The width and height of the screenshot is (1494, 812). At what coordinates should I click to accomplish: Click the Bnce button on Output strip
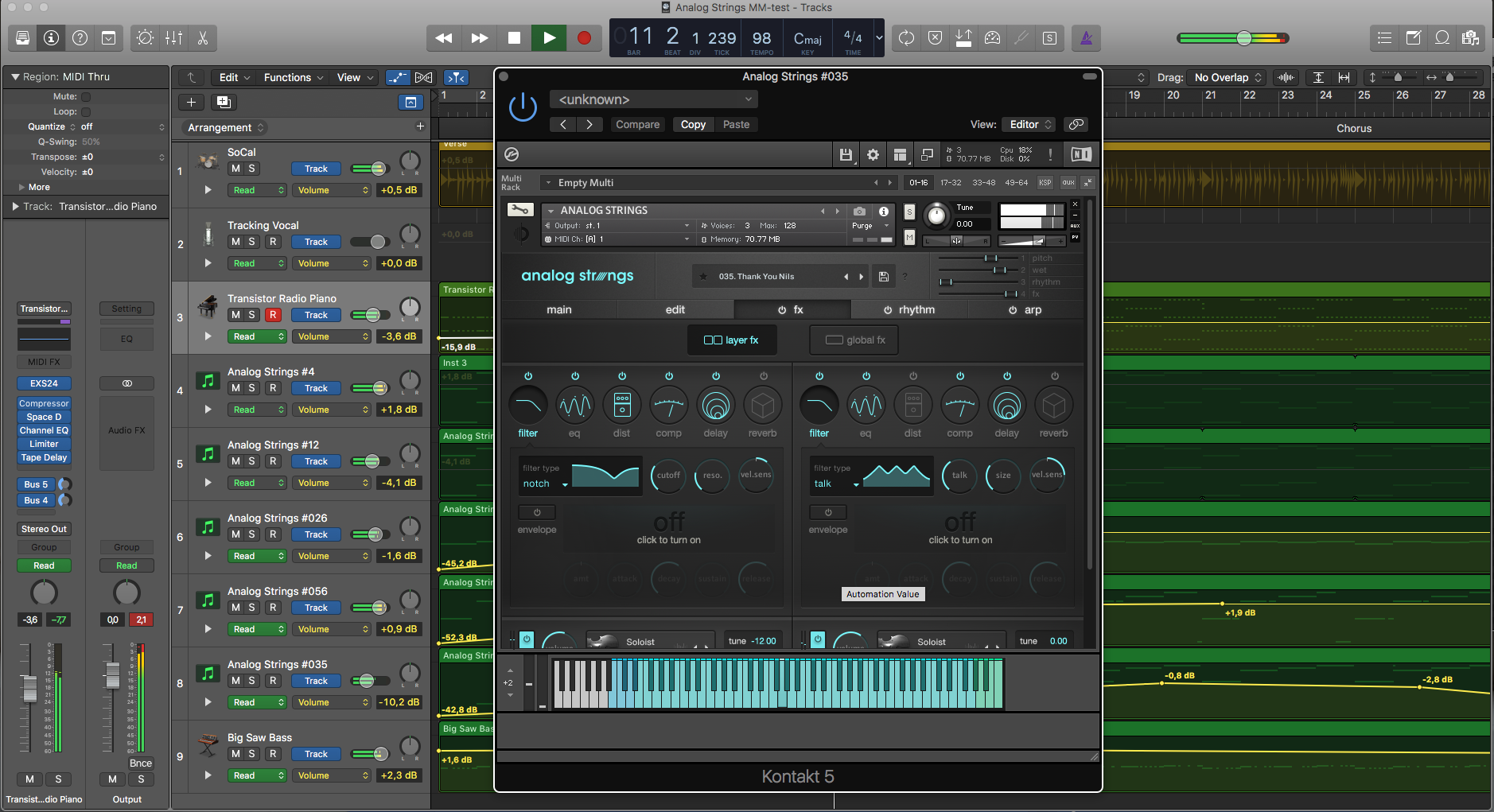[x=141, y=763]
